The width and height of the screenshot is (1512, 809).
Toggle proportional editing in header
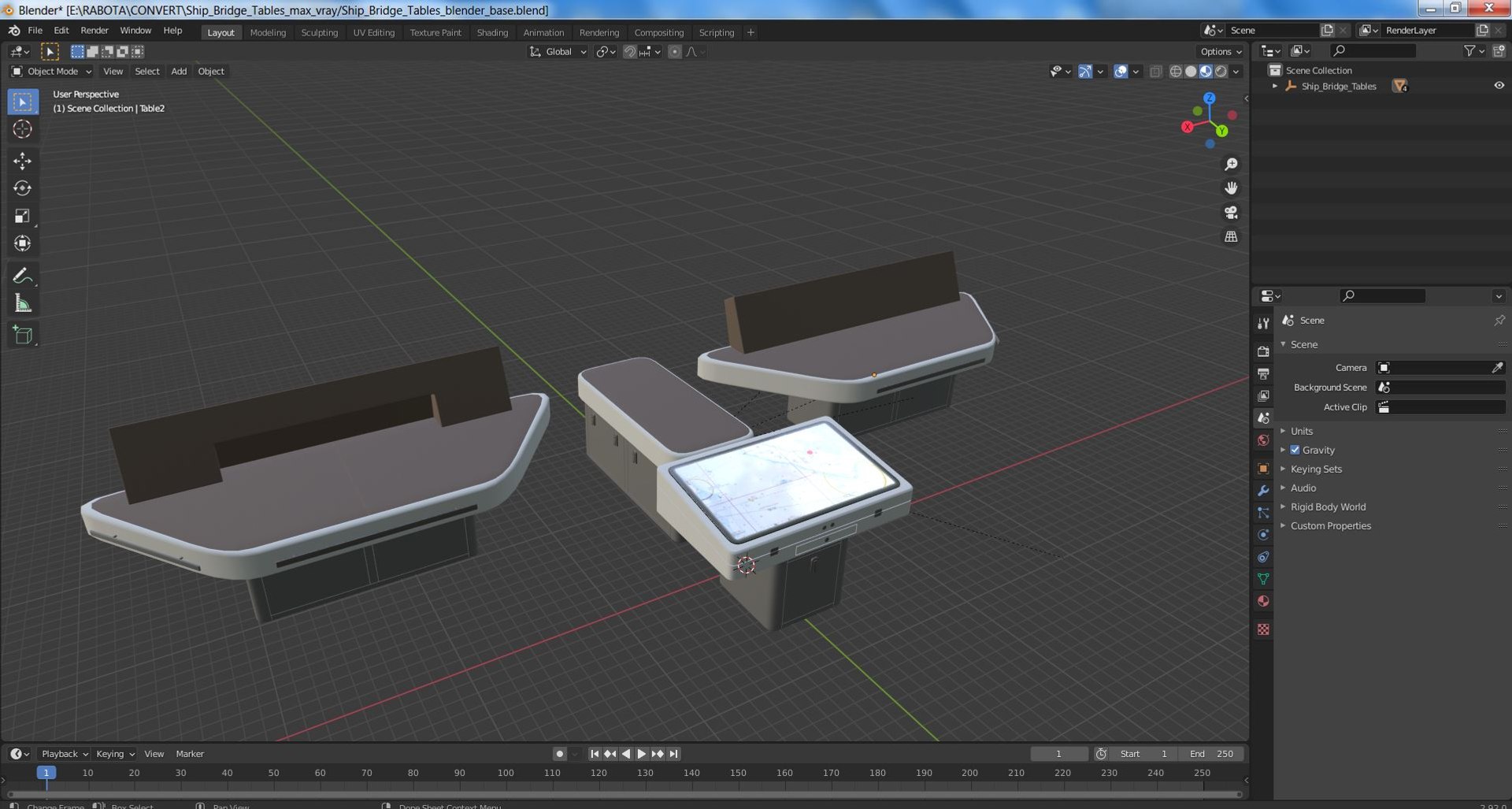pyautogui.click(x=674, y=52)
